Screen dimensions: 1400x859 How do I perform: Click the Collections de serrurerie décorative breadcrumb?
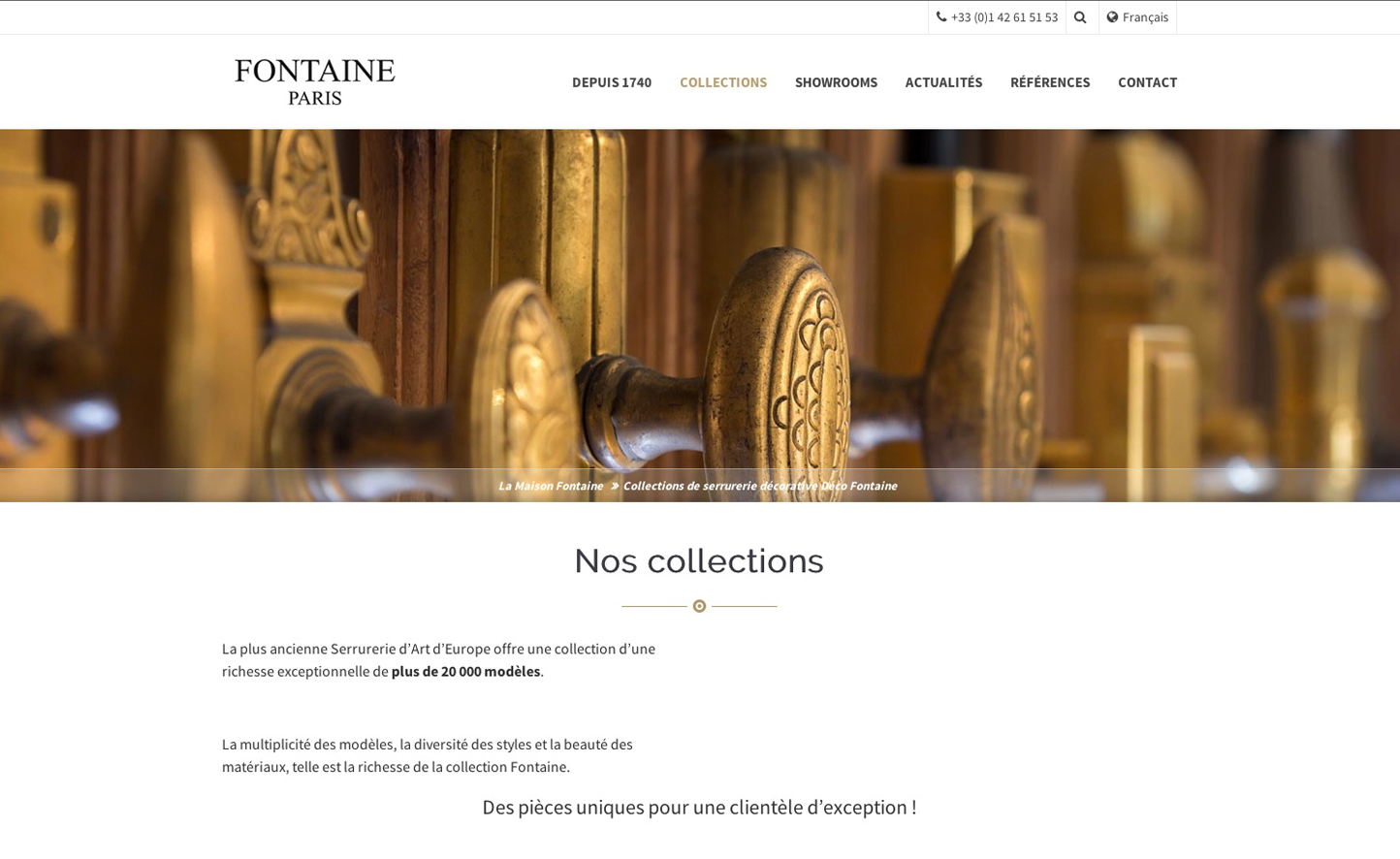pyautogui.click(x=760, y=486)
